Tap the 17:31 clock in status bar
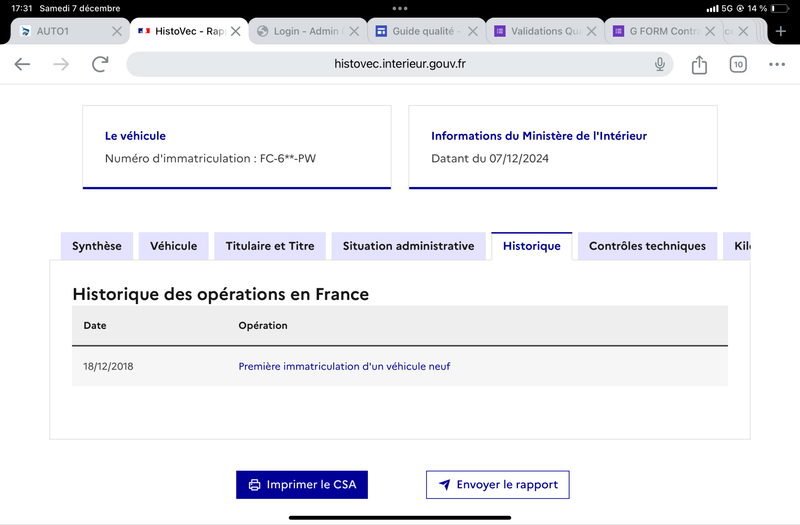800x525 pixels. (x=21, y=8)
